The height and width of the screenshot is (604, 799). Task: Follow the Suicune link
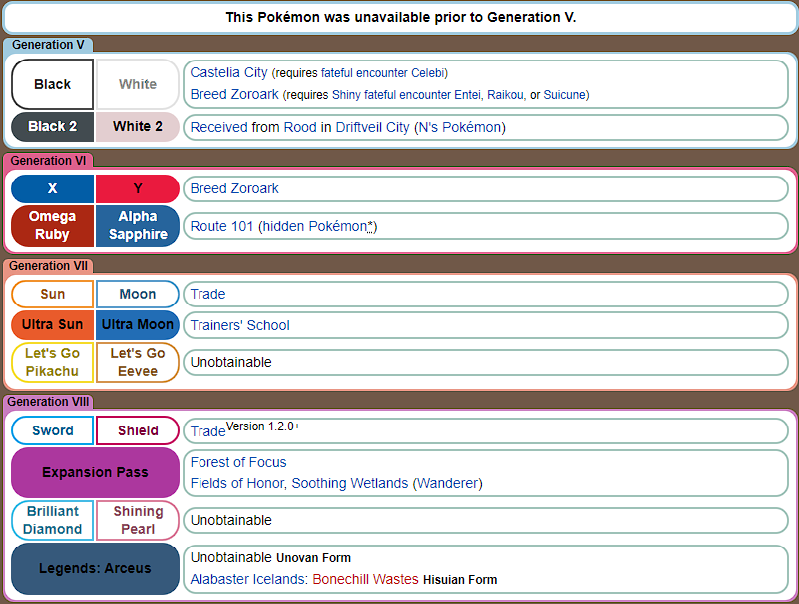click(565, 95)
